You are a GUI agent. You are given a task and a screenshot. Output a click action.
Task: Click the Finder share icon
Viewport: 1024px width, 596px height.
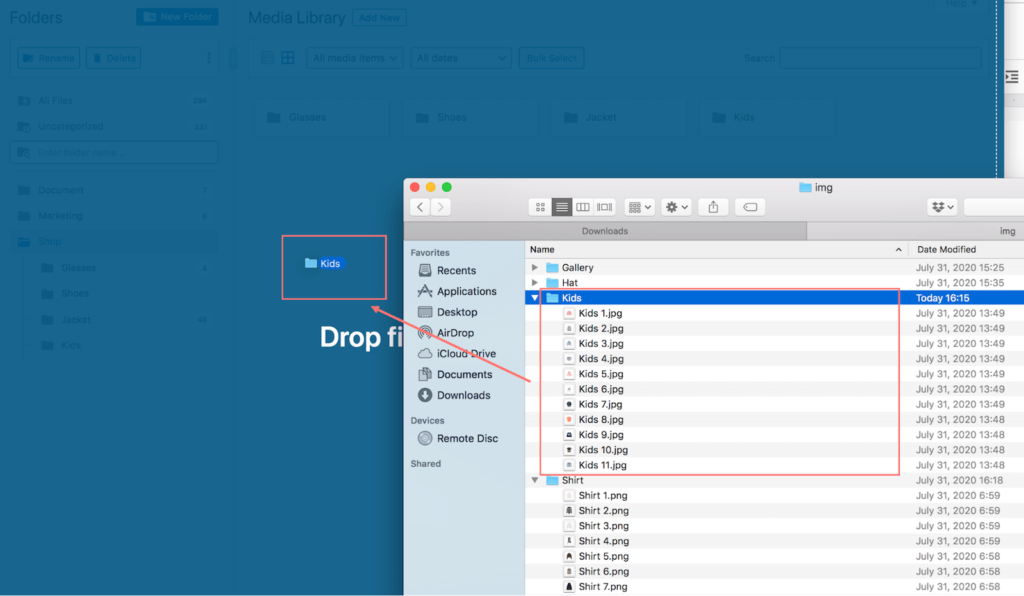pos(713,207)
